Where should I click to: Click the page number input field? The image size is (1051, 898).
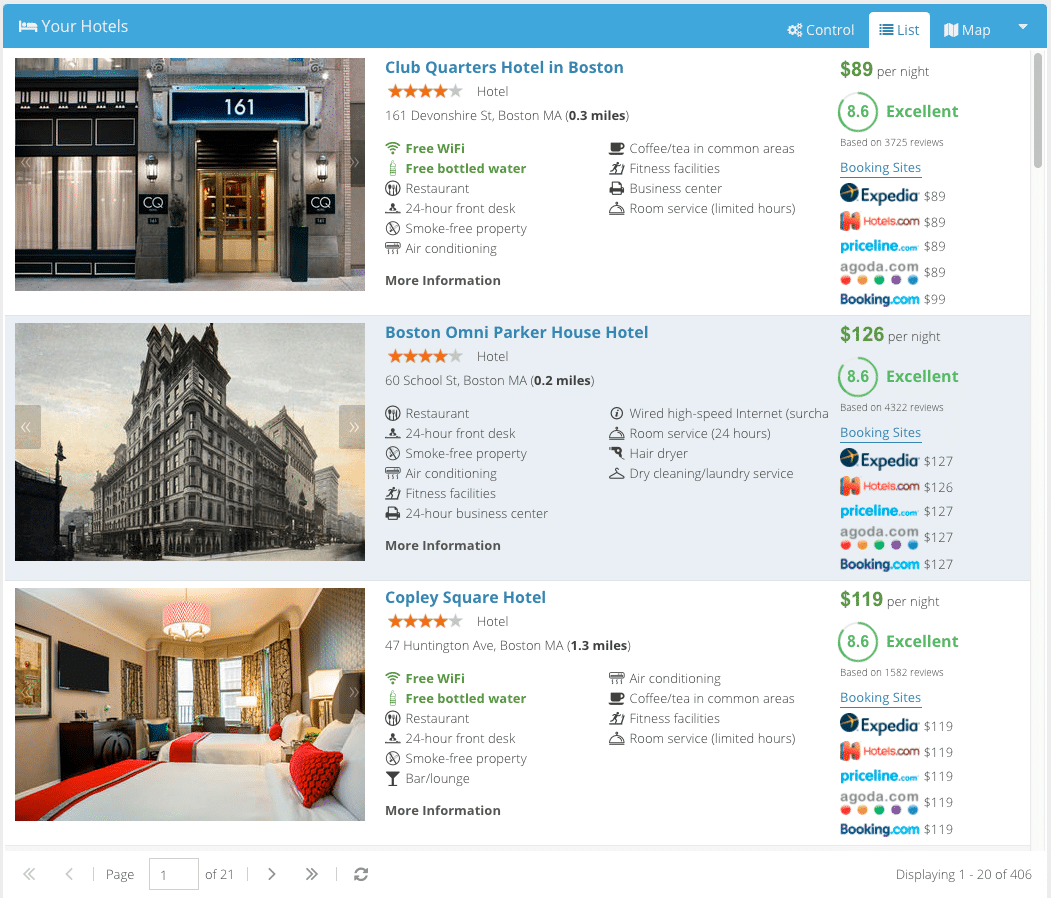pos(174,874)
